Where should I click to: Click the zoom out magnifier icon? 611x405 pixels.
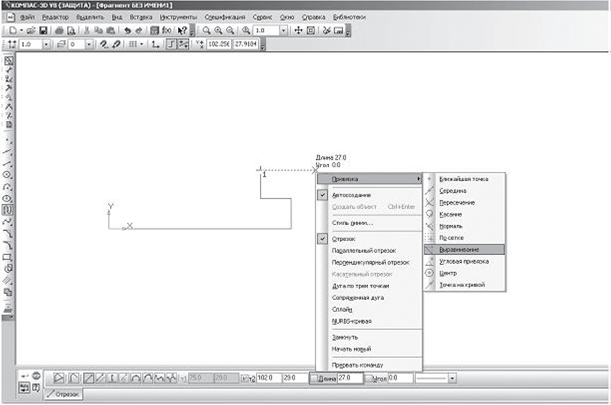230,30
